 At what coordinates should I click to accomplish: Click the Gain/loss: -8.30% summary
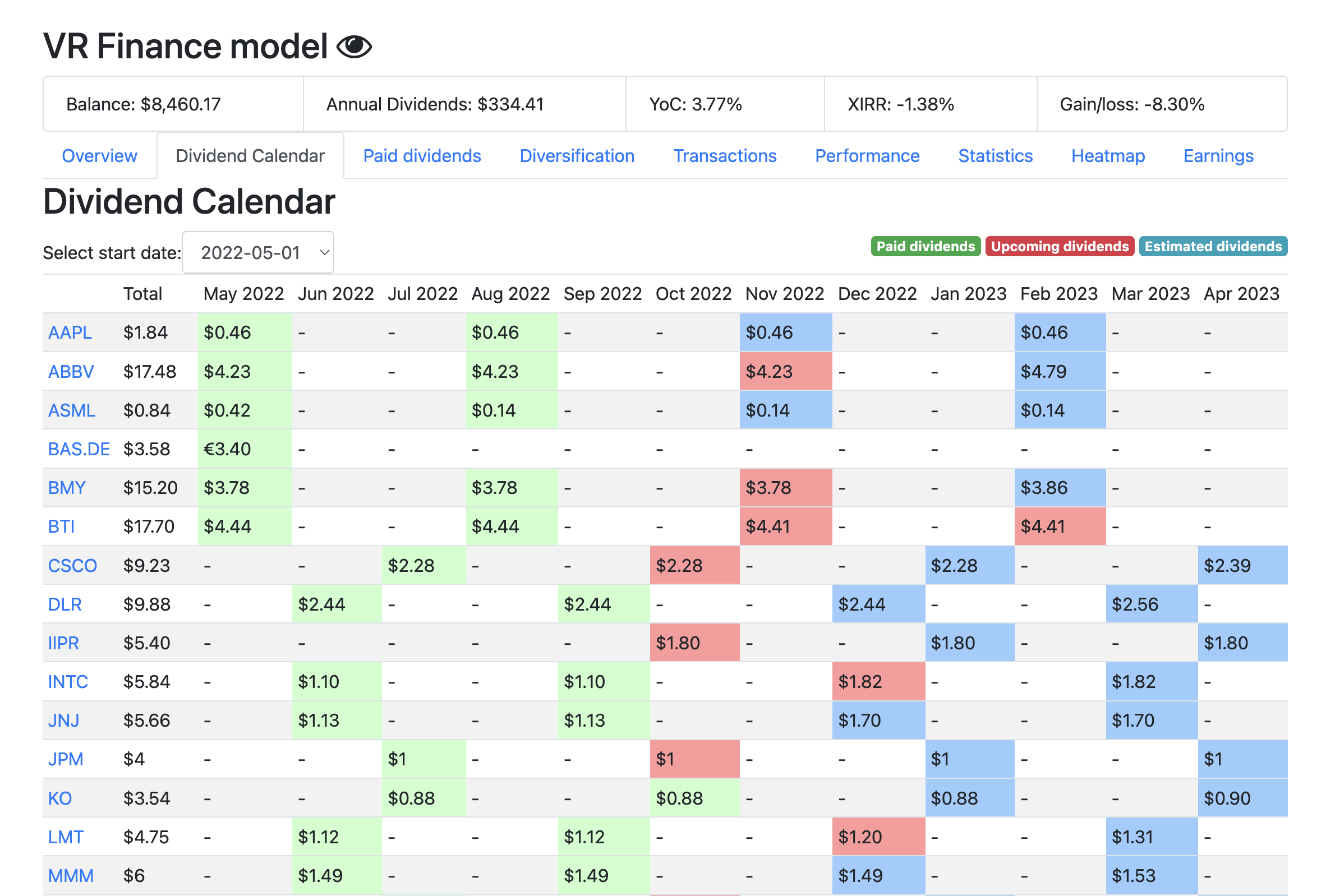(1162, 104)
